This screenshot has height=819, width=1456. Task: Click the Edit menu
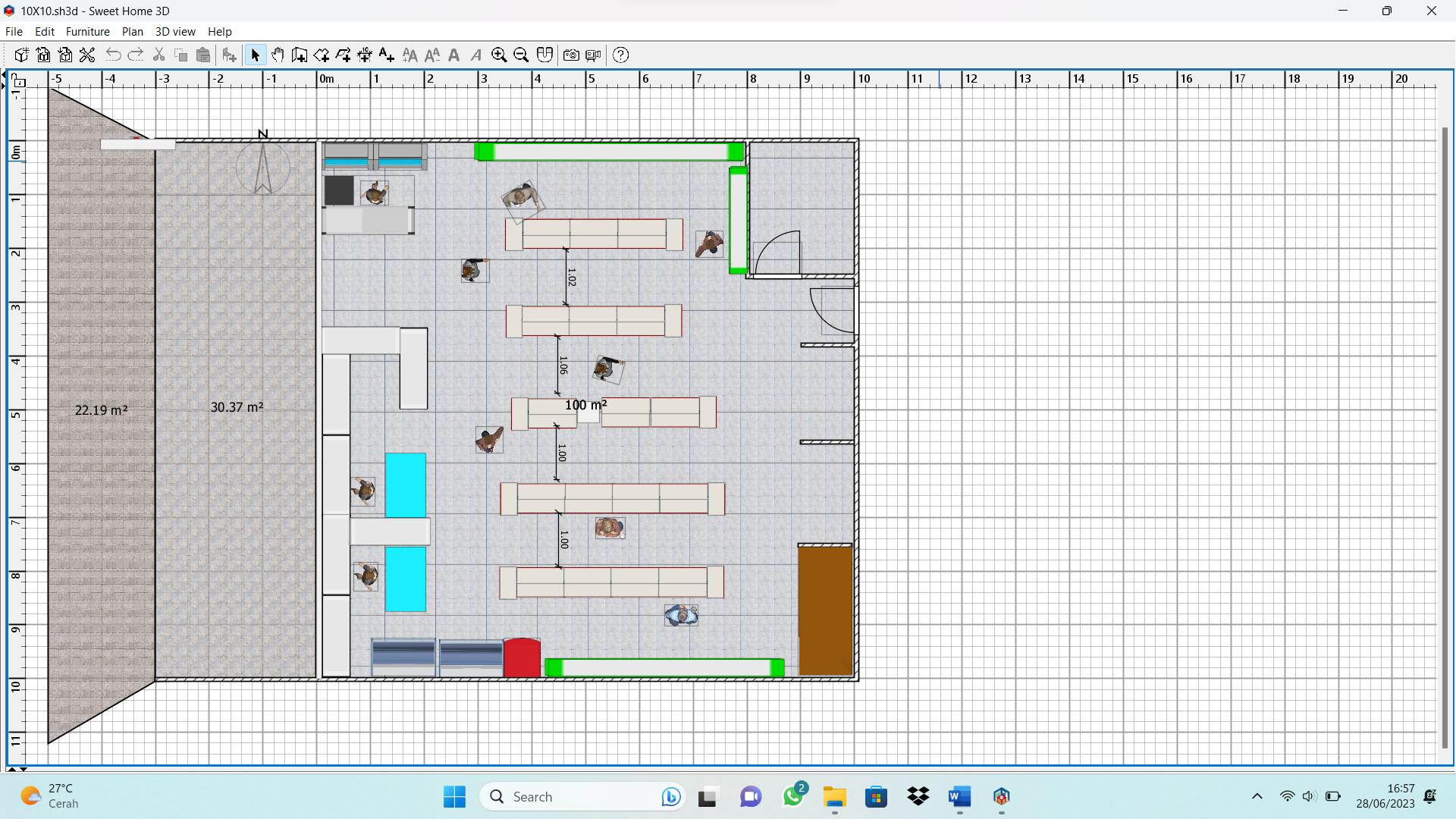pos(44,31)
